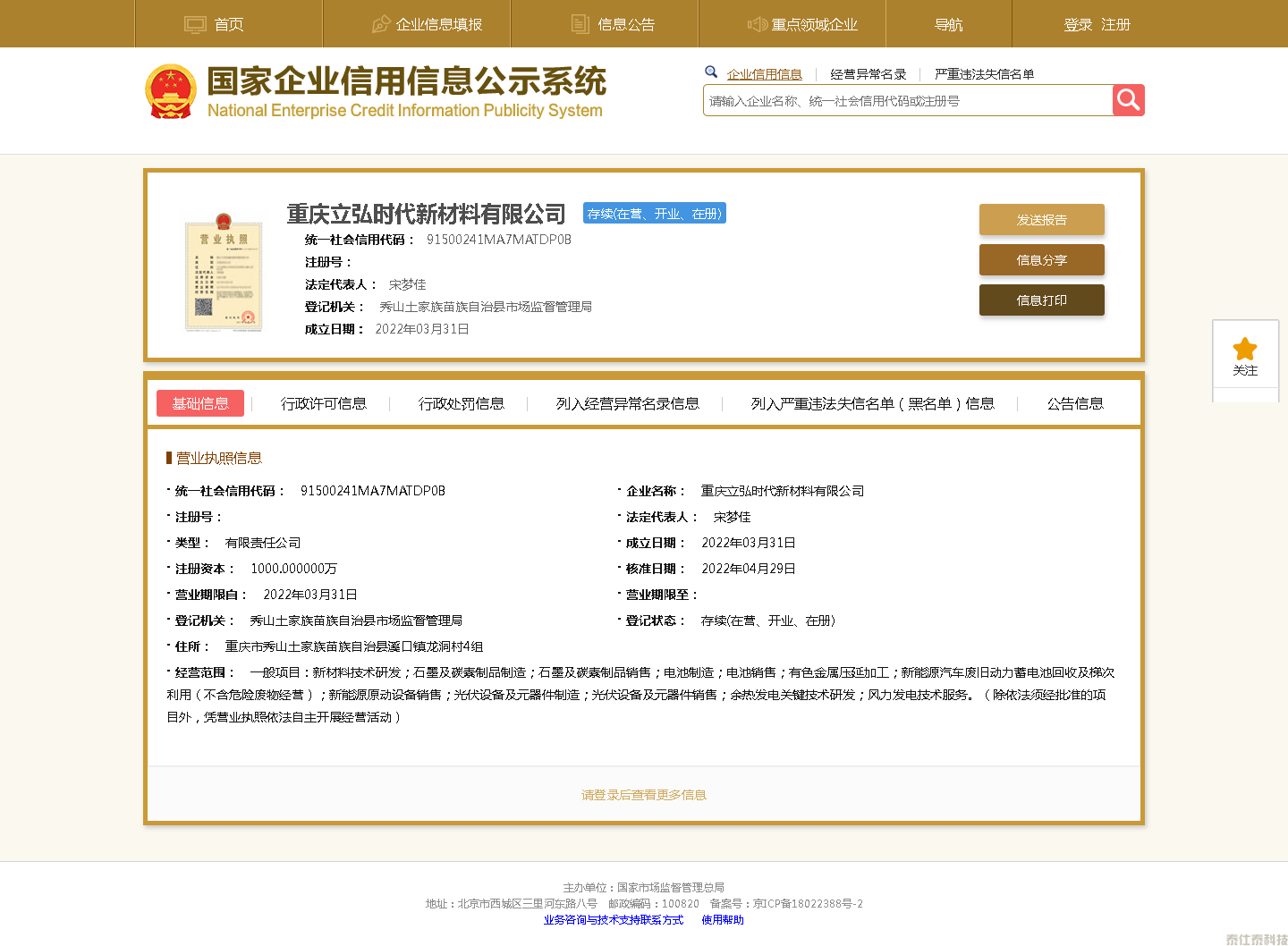Click 登录 to sign in

pos(1079,25)
